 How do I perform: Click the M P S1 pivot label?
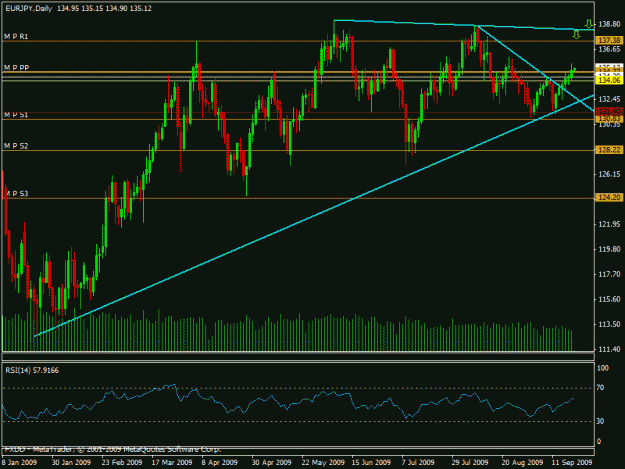[16, 115]
